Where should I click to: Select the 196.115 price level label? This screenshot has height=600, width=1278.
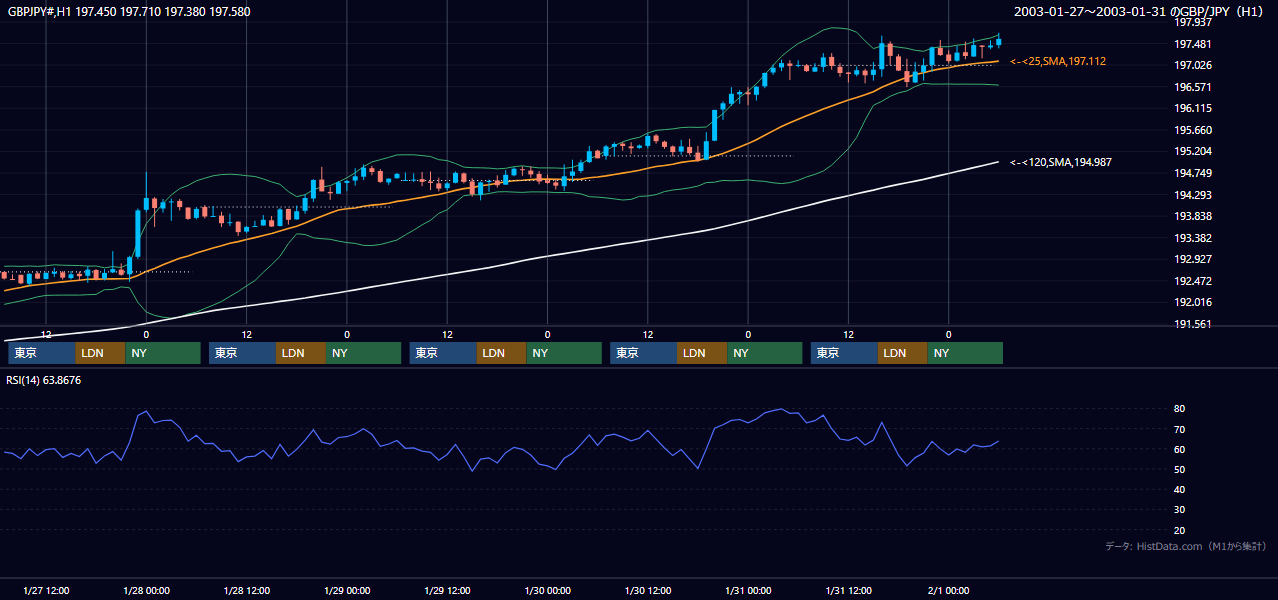click(1193, 109)
